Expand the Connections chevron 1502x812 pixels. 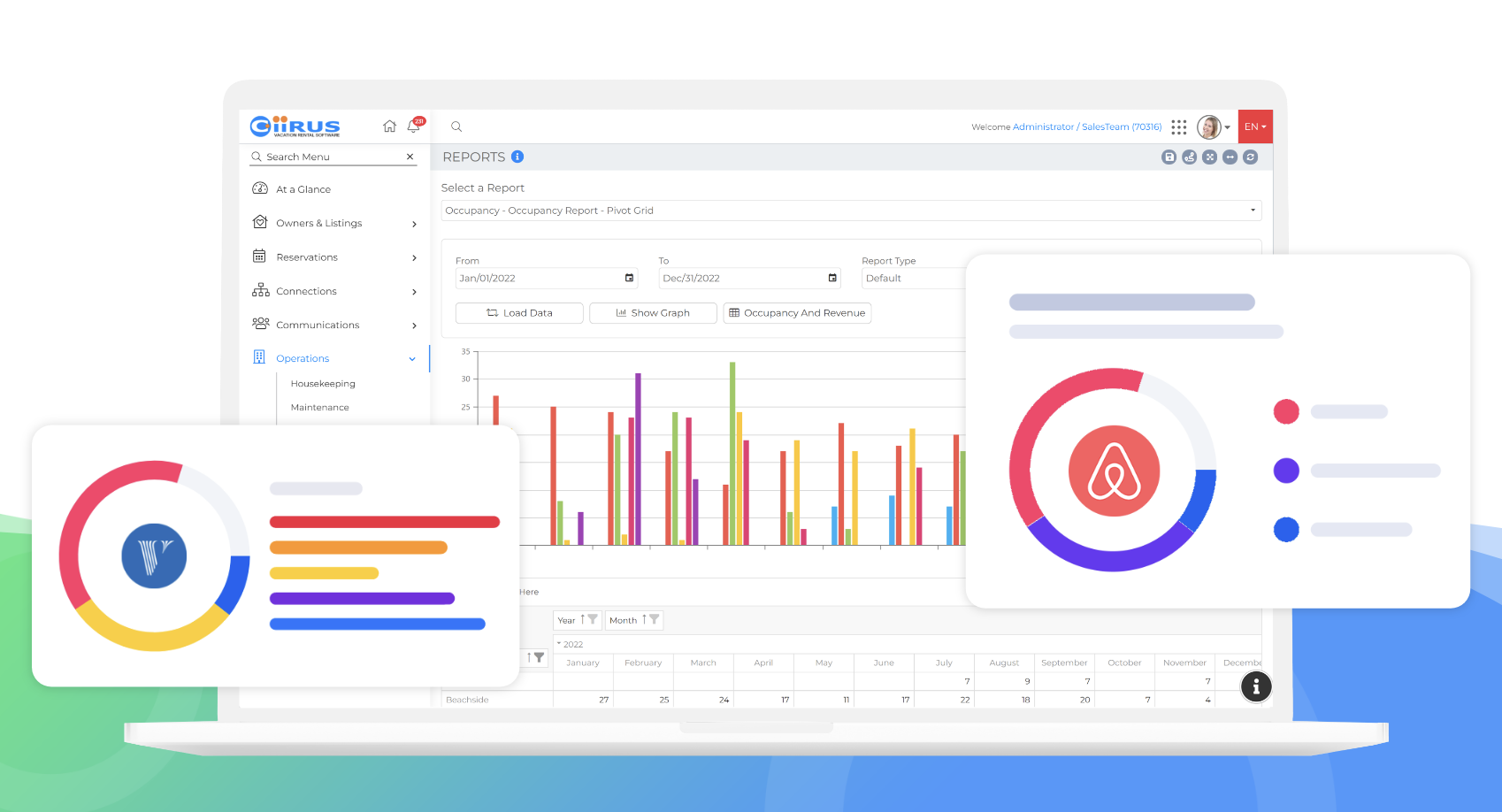click(414, 292)
